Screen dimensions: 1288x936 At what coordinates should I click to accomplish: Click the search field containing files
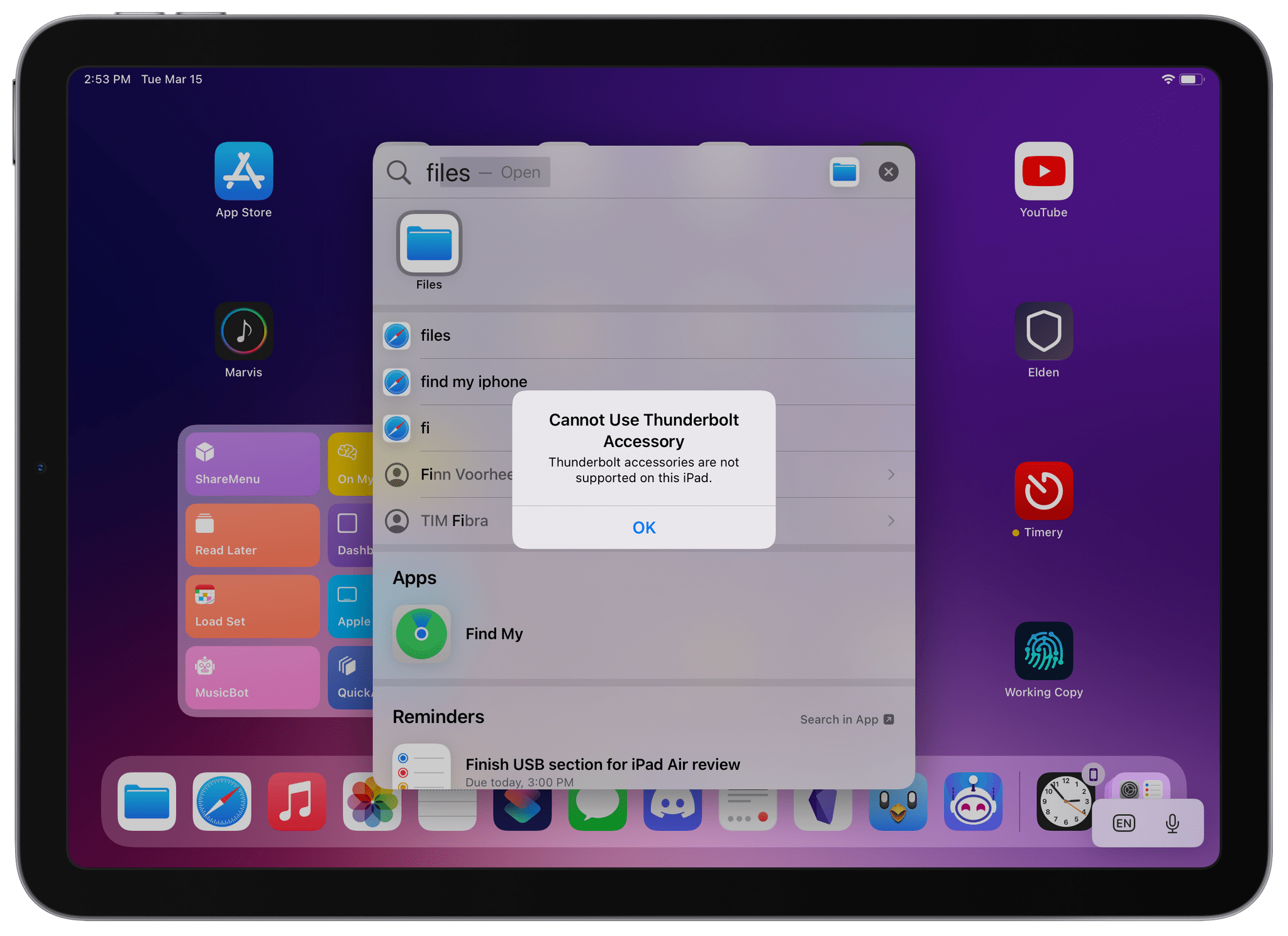604,172
